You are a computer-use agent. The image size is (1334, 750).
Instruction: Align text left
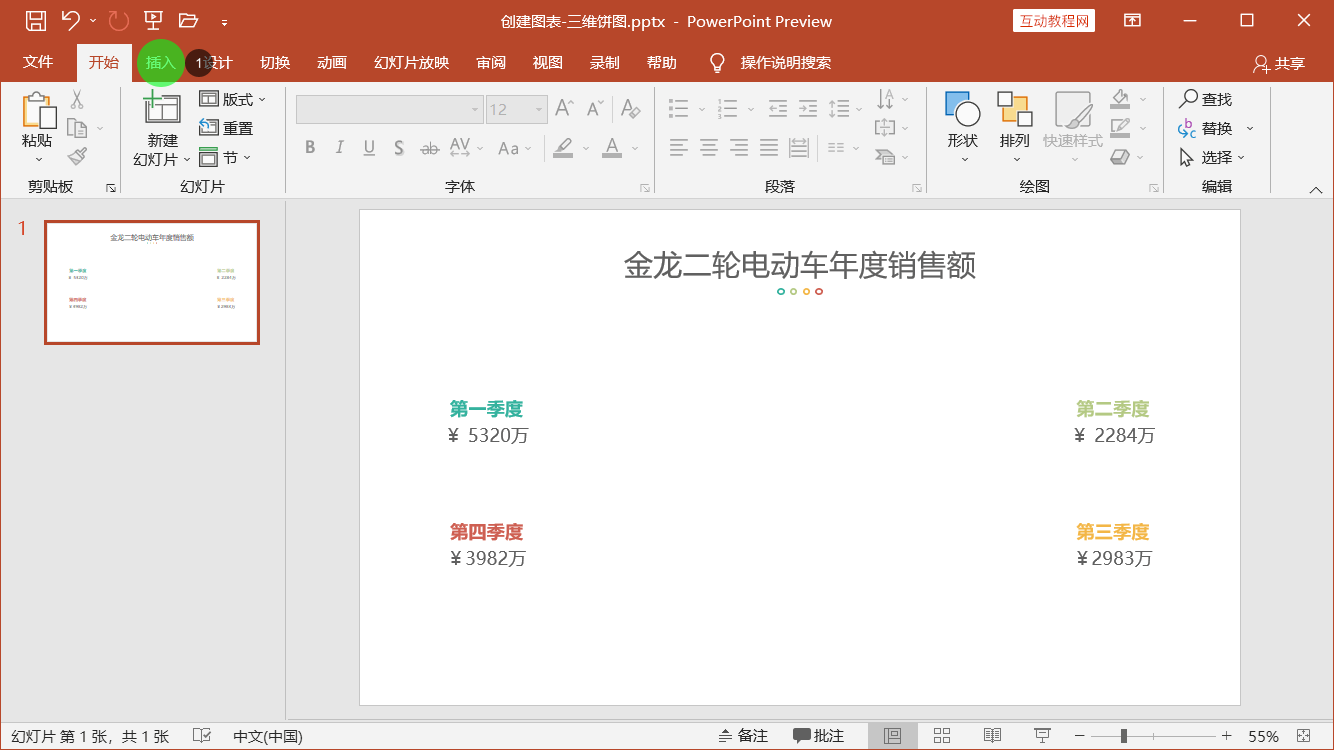679,148
